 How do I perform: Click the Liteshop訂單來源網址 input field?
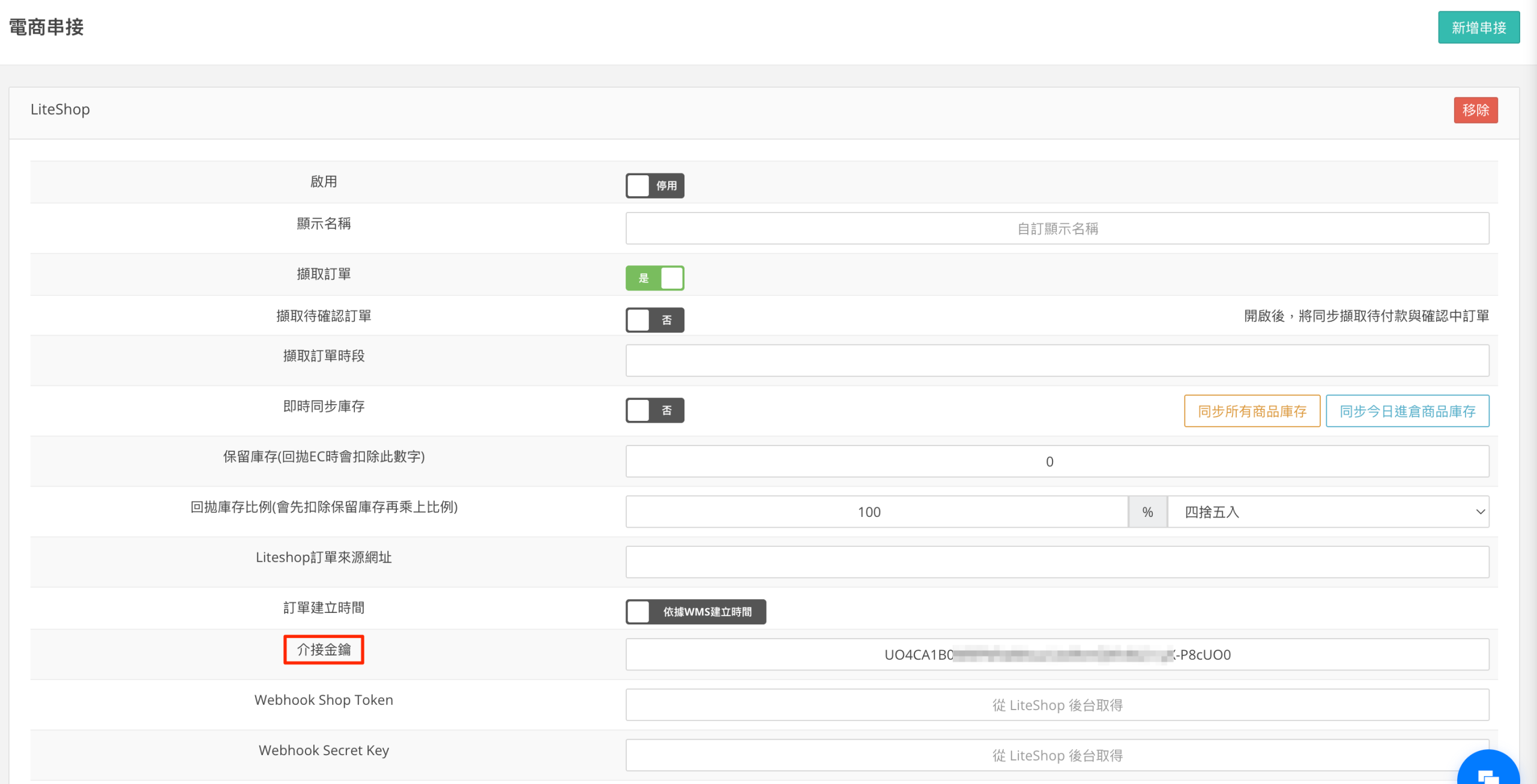pyautogui.click(x=1057, y=562)
